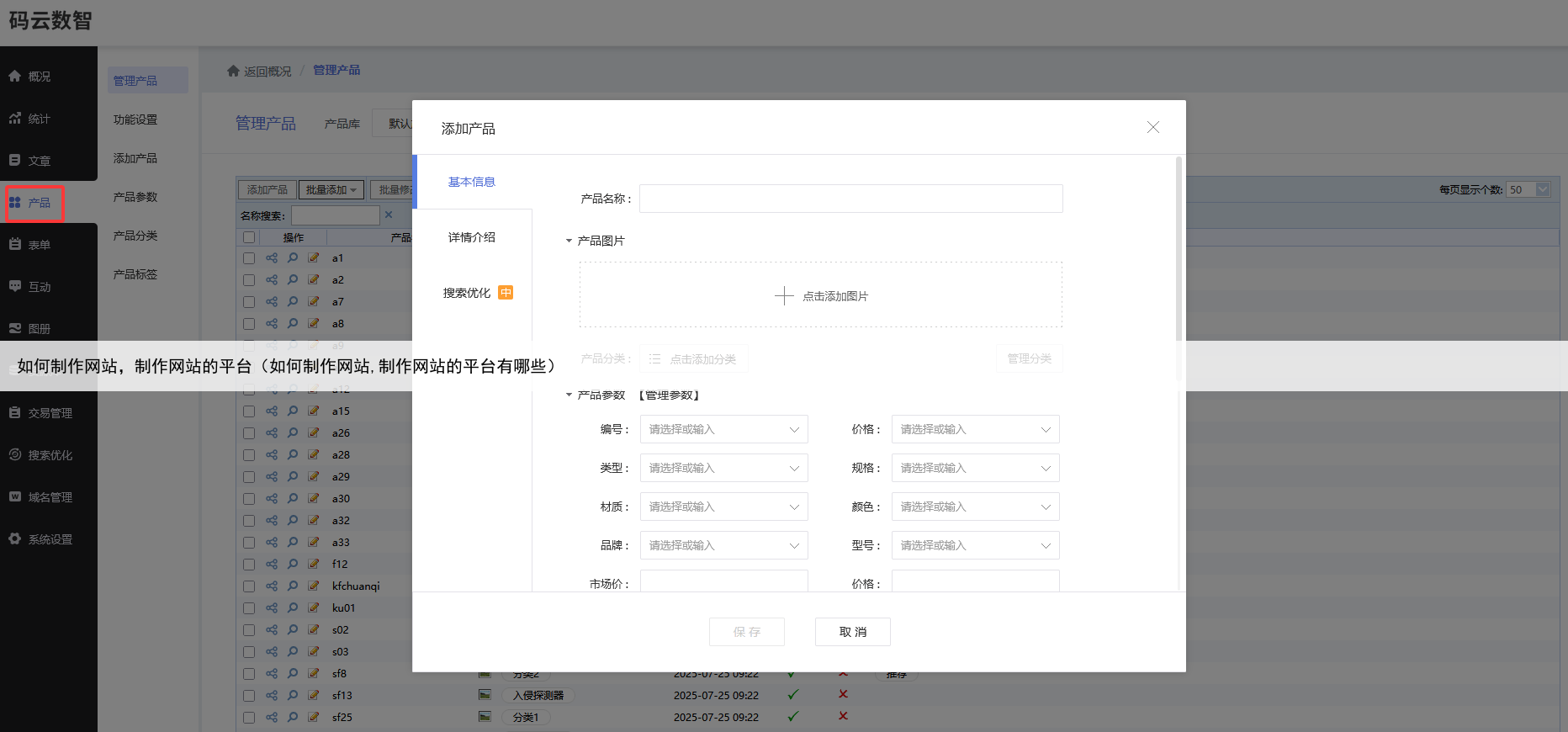Collapse the 产品图片 section
Screen dimensions: 1568x732
(x=569, y=241)
